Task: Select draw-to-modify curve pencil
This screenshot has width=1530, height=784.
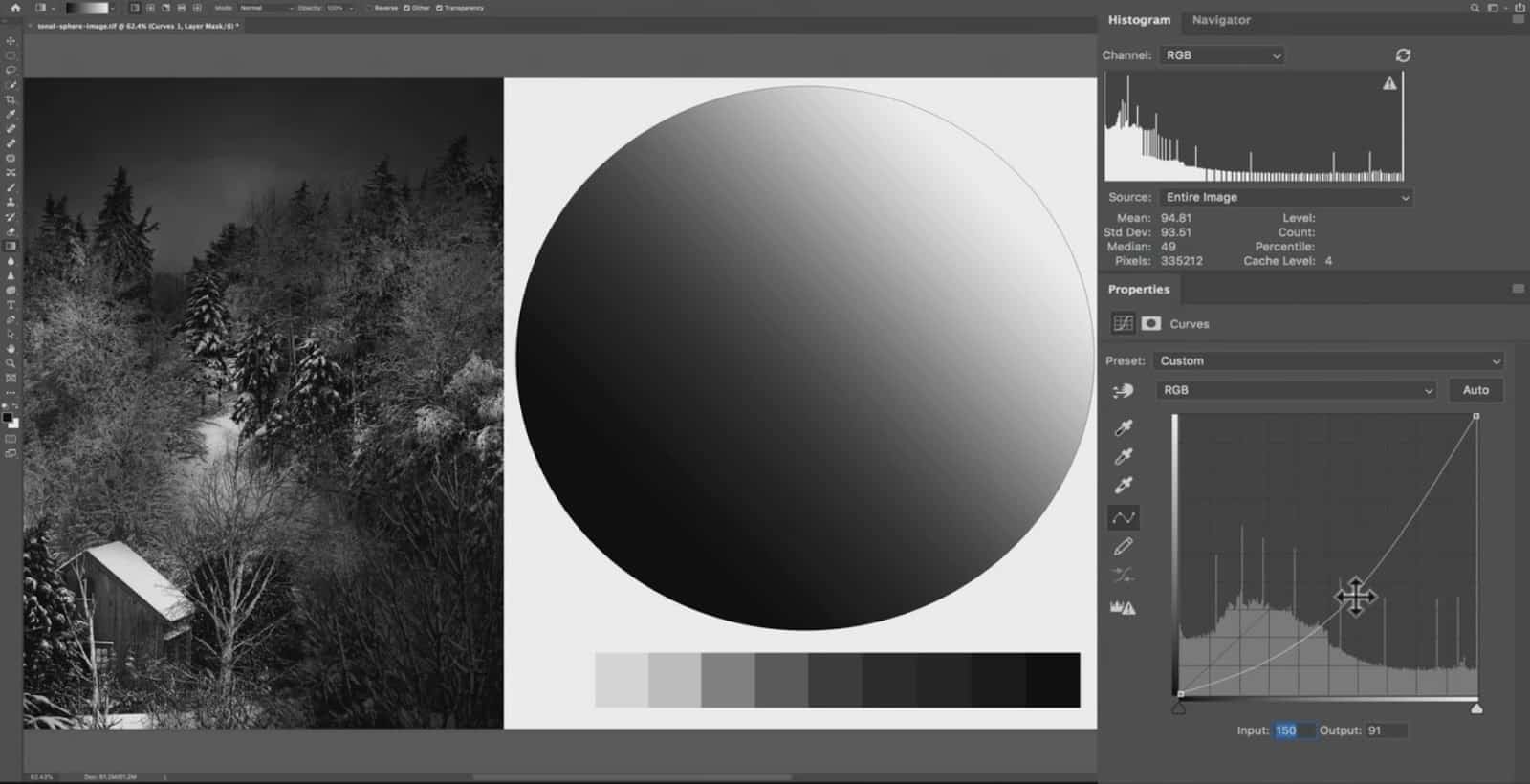Action: tap(1124, 546)
